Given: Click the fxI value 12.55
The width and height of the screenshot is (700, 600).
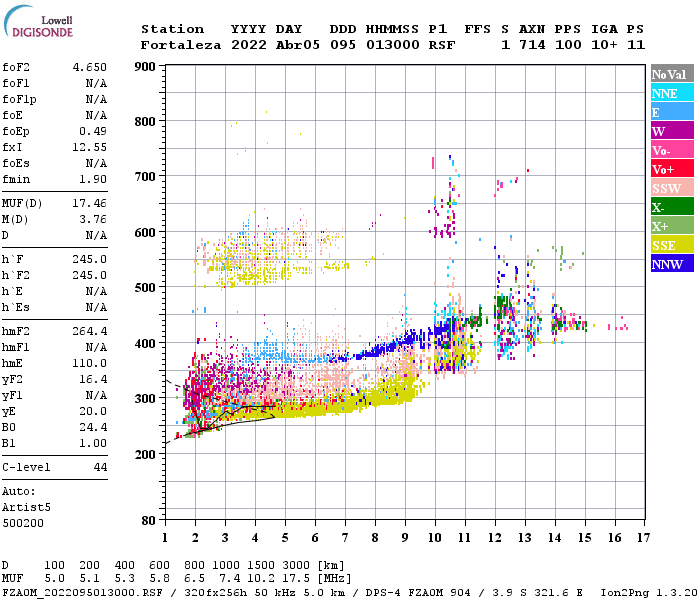Looking at the screenshot, I should [x=90, y=147].
